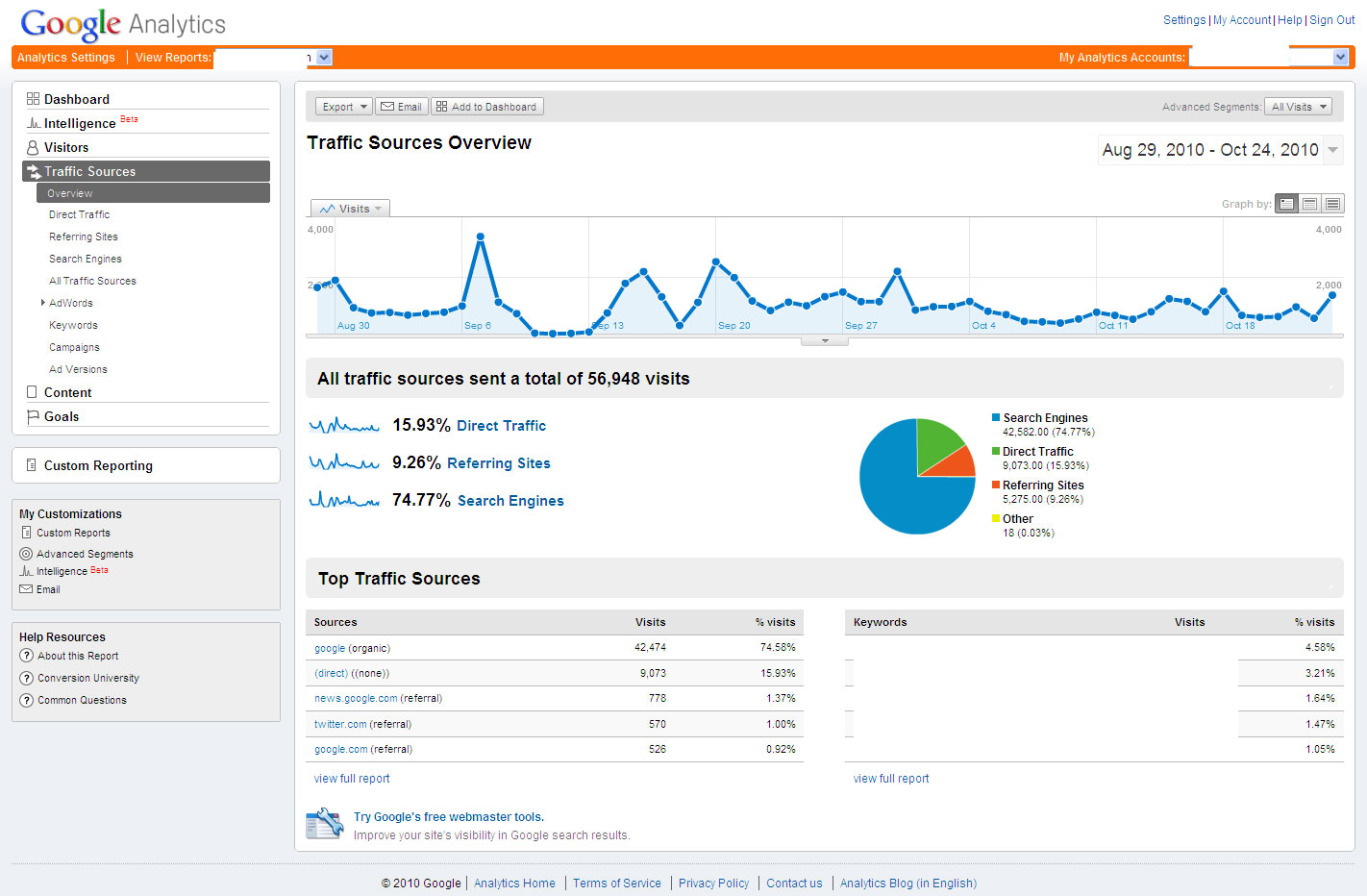Click the webmaster tools wrench icon
This screenshot has height=896, width=1367.
click(x=325, y=824)
